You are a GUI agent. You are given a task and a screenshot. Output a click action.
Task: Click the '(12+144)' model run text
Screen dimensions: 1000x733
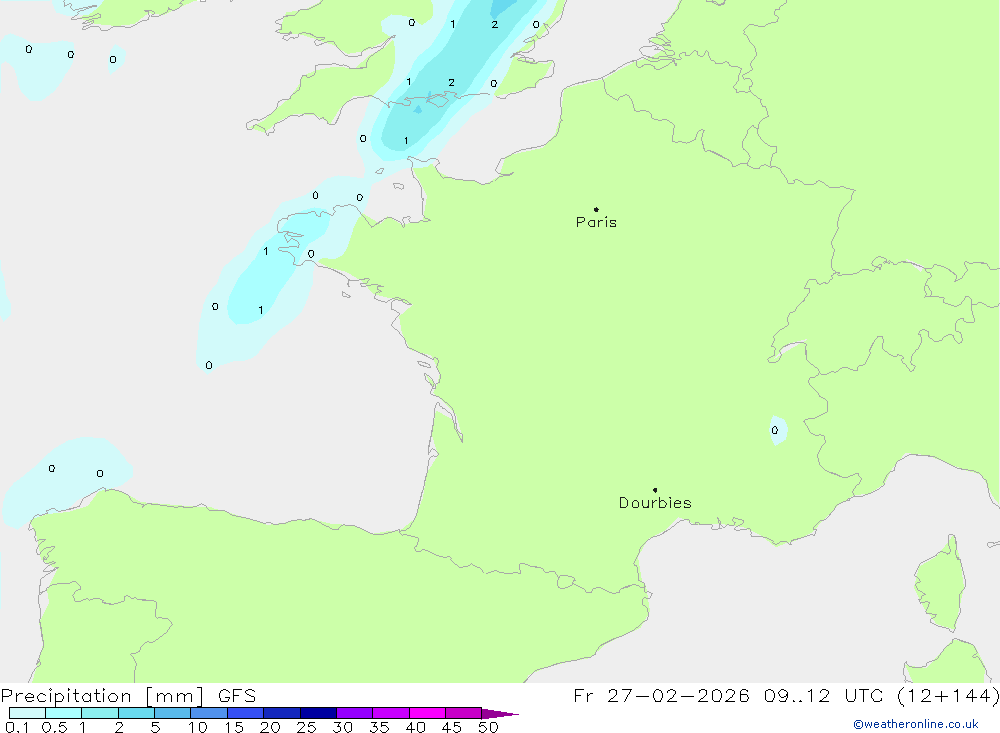click(948, 695)
